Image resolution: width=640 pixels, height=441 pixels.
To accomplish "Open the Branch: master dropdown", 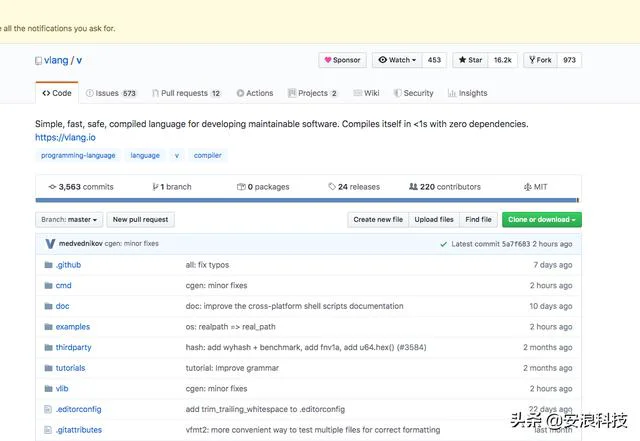I will point(69,220).
